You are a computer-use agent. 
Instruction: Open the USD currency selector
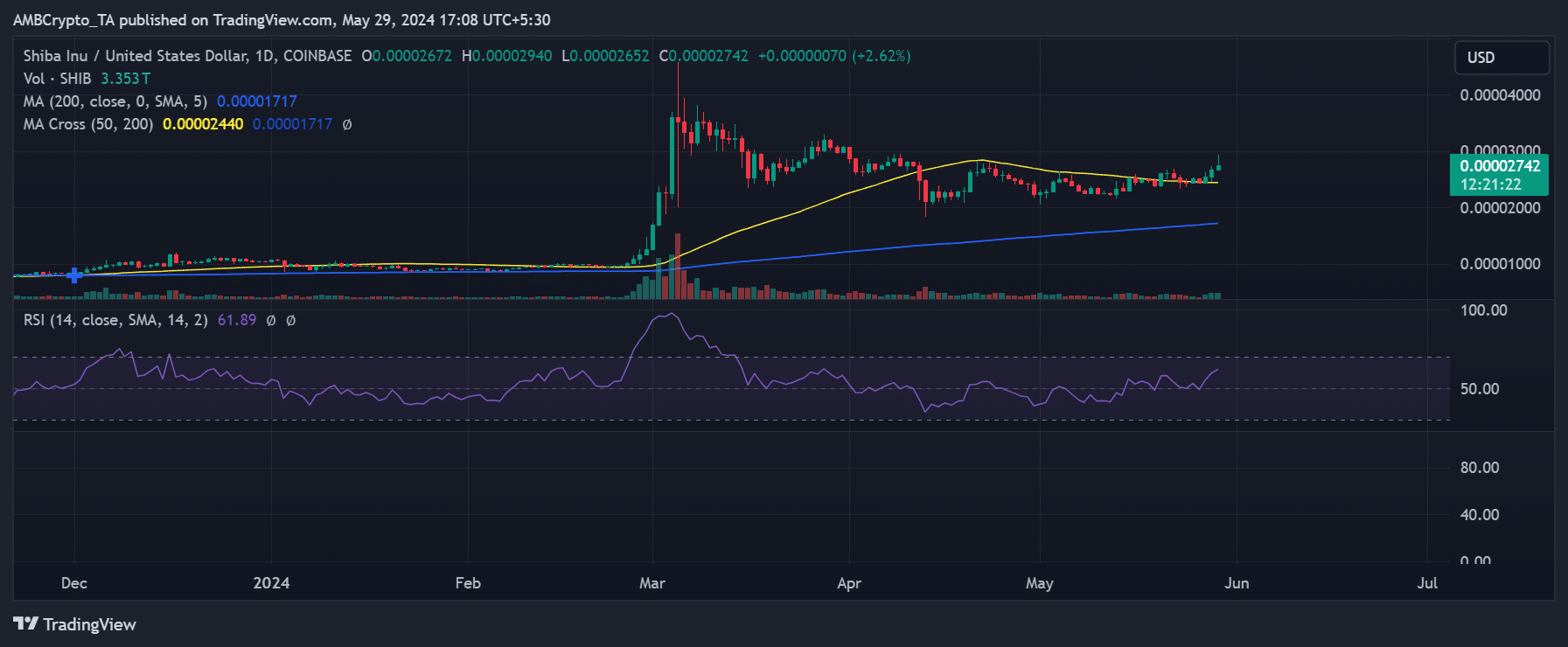point(1502,58)
